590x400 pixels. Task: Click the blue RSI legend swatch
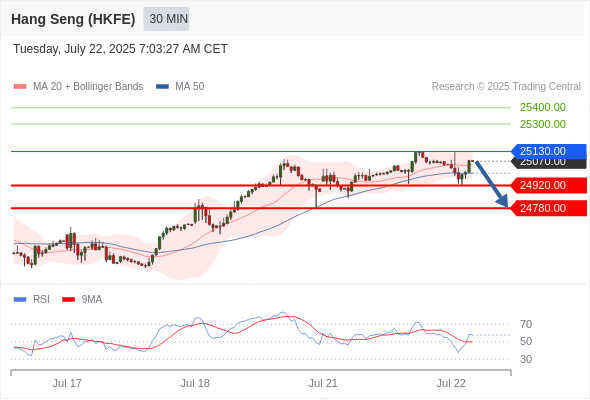(x=20, y=300)
